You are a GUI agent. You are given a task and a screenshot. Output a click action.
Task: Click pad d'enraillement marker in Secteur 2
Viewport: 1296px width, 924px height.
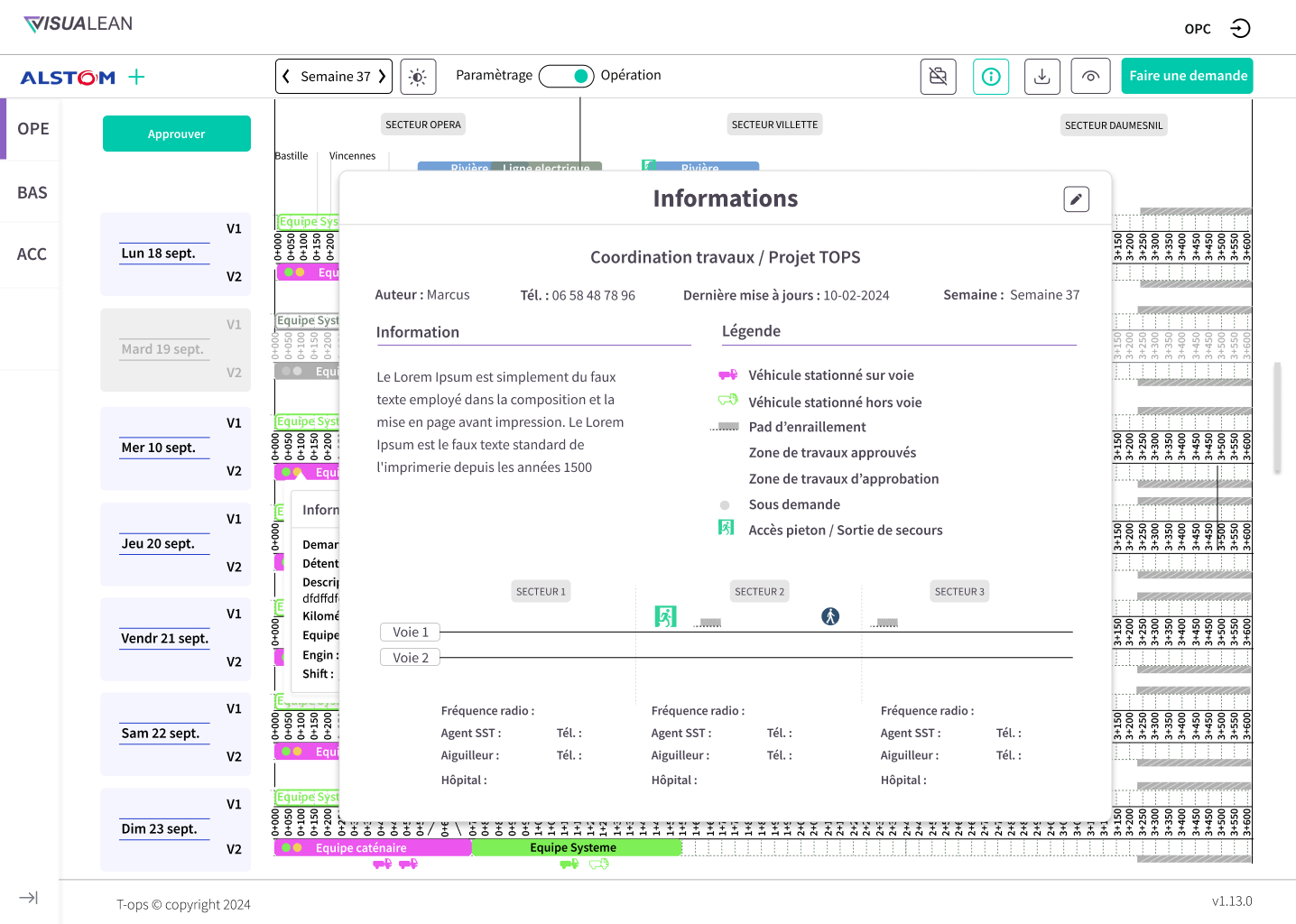[x=708, y=623]
